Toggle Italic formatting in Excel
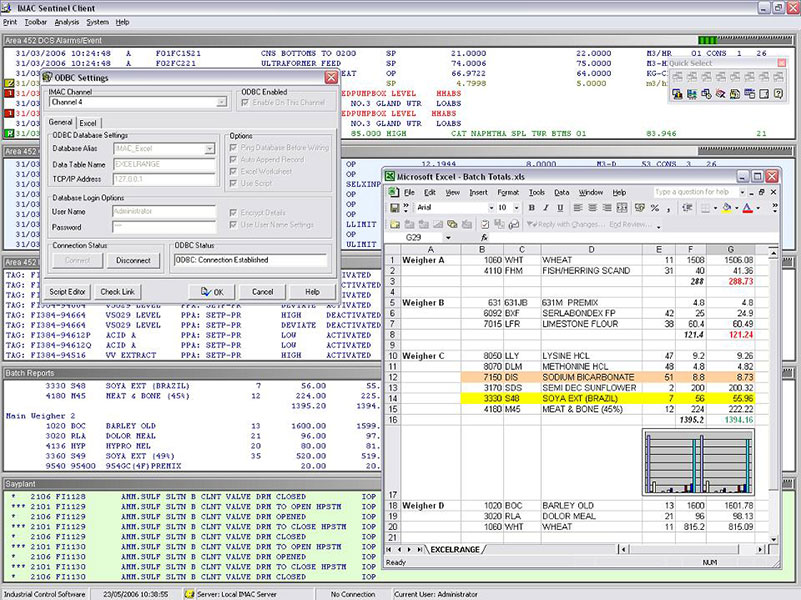Screen dimensions: 801x600 (x=546, y=208)
